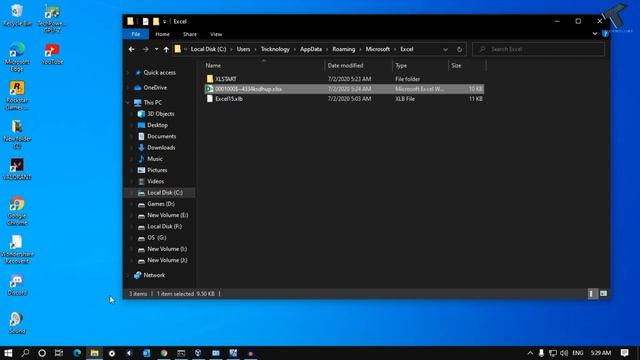Select the highlighted .xlsx file
Viewport: 640px width, 360px height.
(344, 89)
